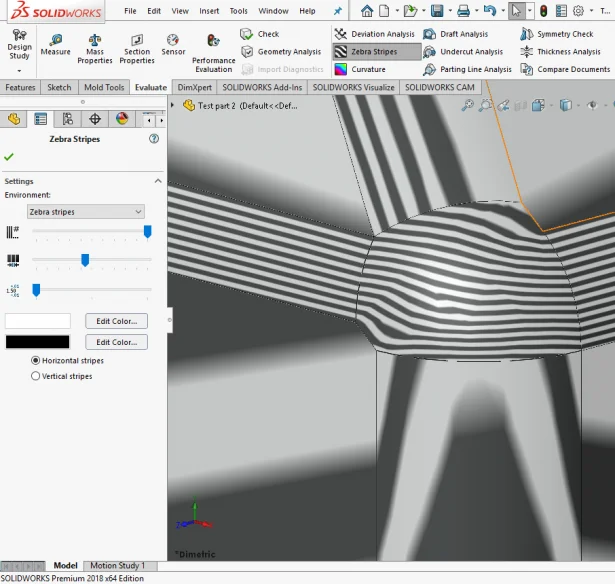Click Edit Color for the black stripe
615x584 pixels.
coord(116,342)
